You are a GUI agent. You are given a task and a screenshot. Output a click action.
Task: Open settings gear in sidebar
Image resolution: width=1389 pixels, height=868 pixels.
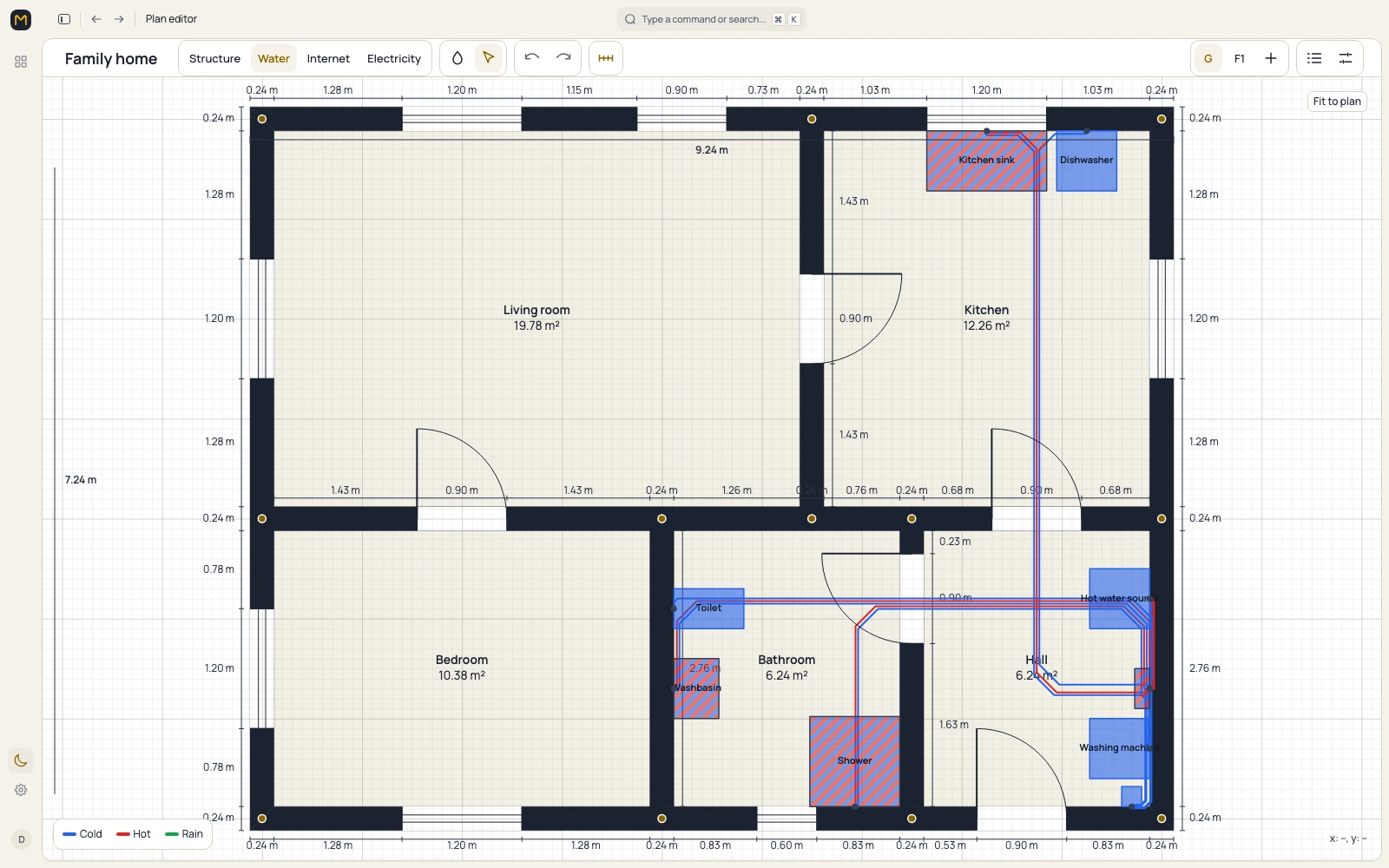click(x=21, y=790)
